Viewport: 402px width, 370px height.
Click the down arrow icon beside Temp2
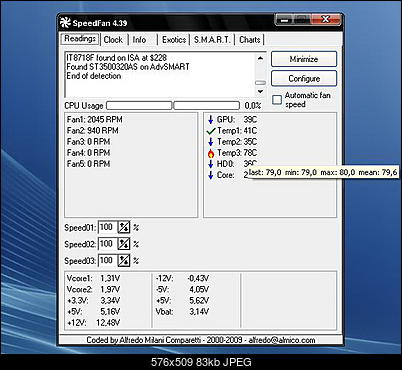[210, 142]
